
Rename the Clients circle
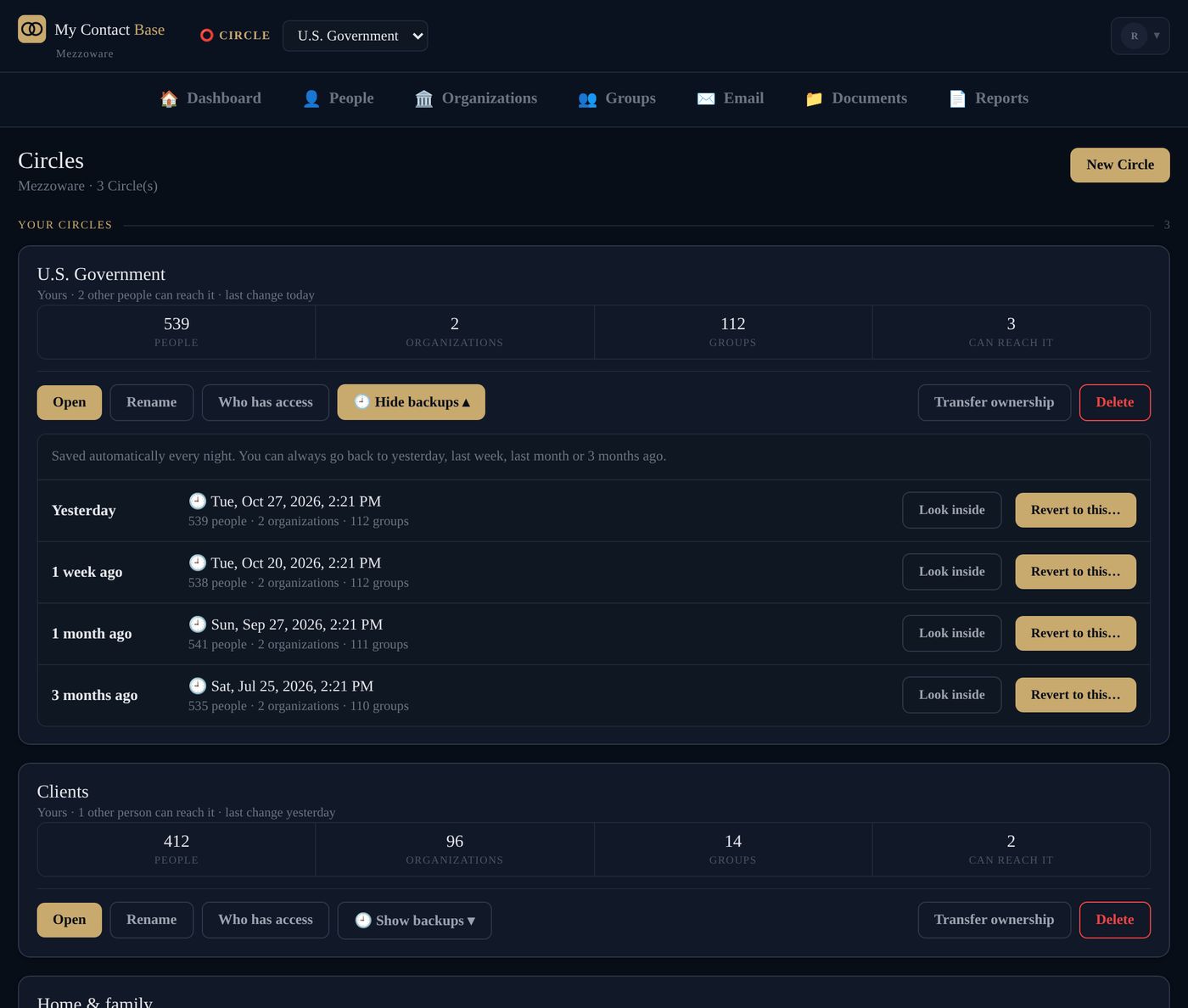coord(152,920)
